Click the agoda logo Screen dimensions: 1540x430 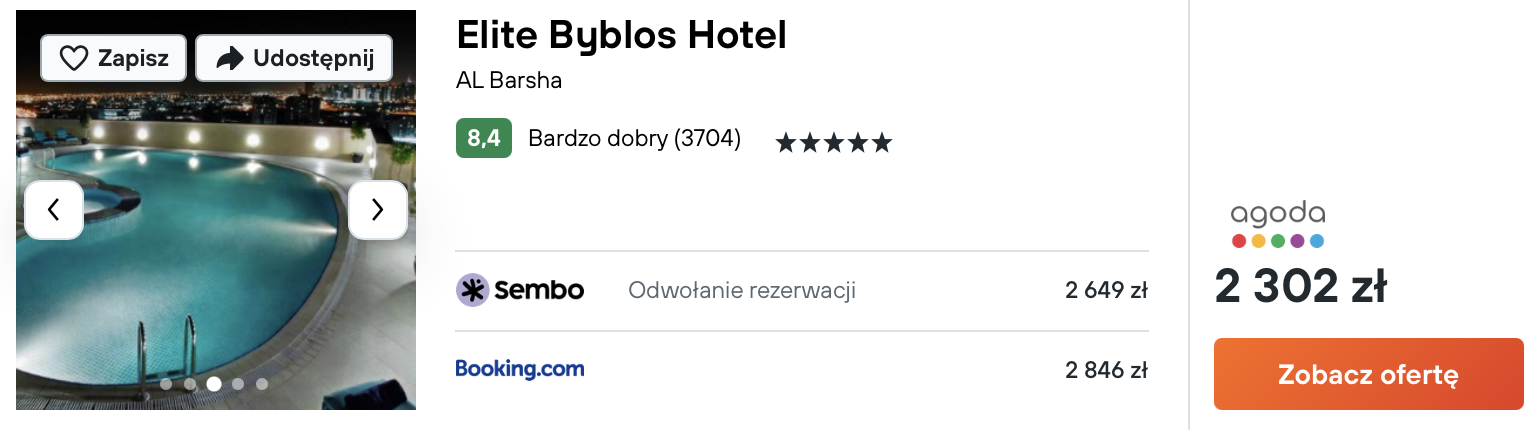coord(1278,225)
